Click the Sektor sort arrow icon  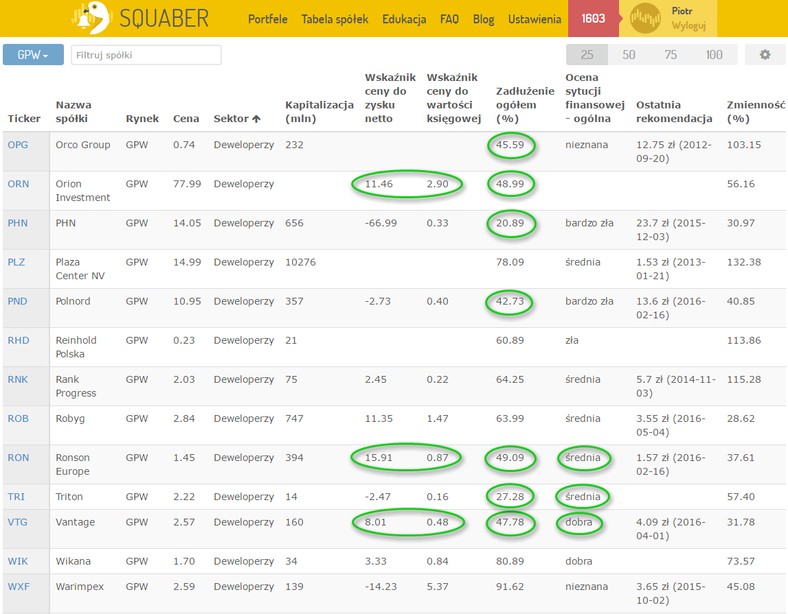[256, 119]
